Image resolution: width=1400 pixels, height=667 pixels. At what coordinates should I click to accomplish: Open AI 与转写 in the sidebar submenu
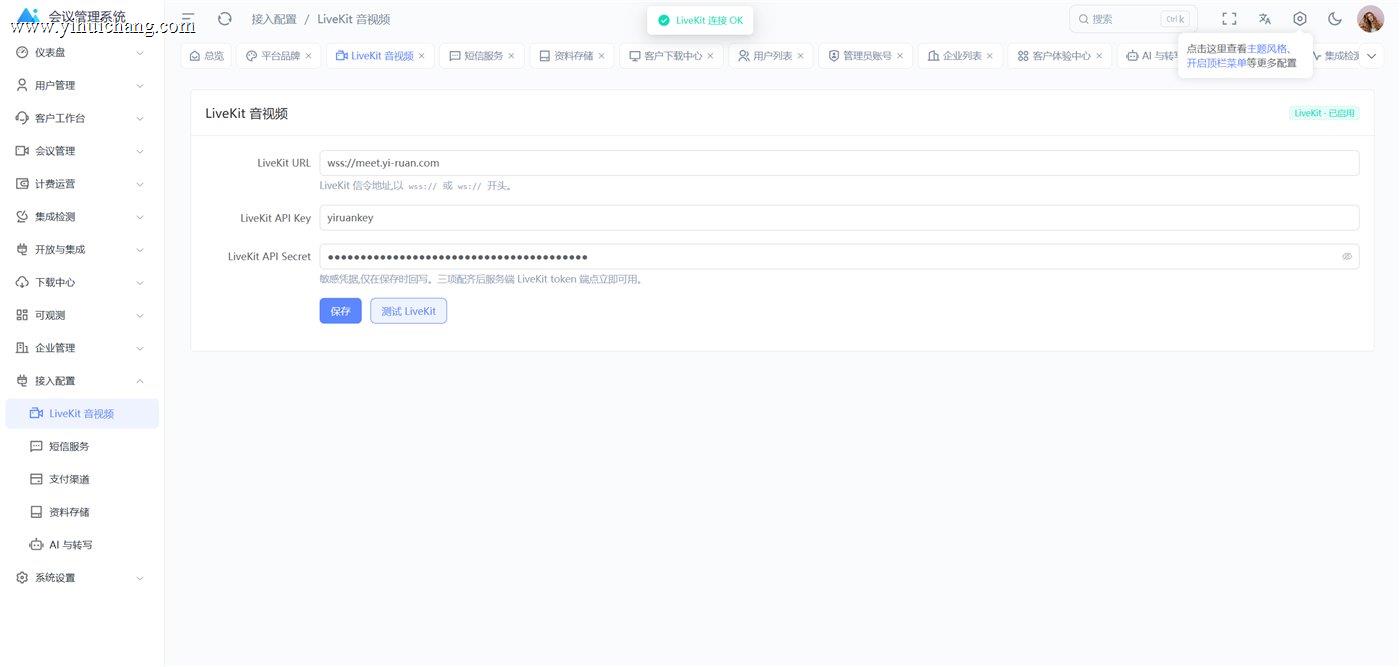(82, 545)
